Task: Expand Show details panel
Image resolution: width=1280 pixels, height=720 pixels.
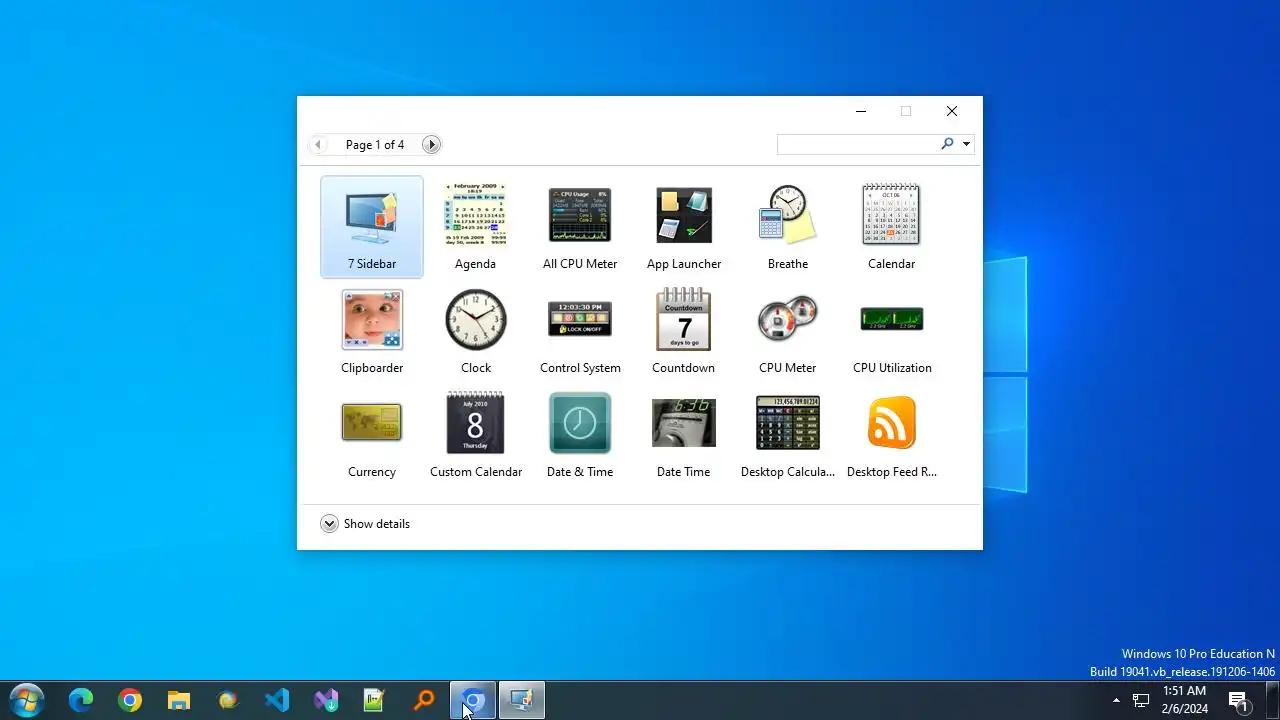Action: pos(365,524)
